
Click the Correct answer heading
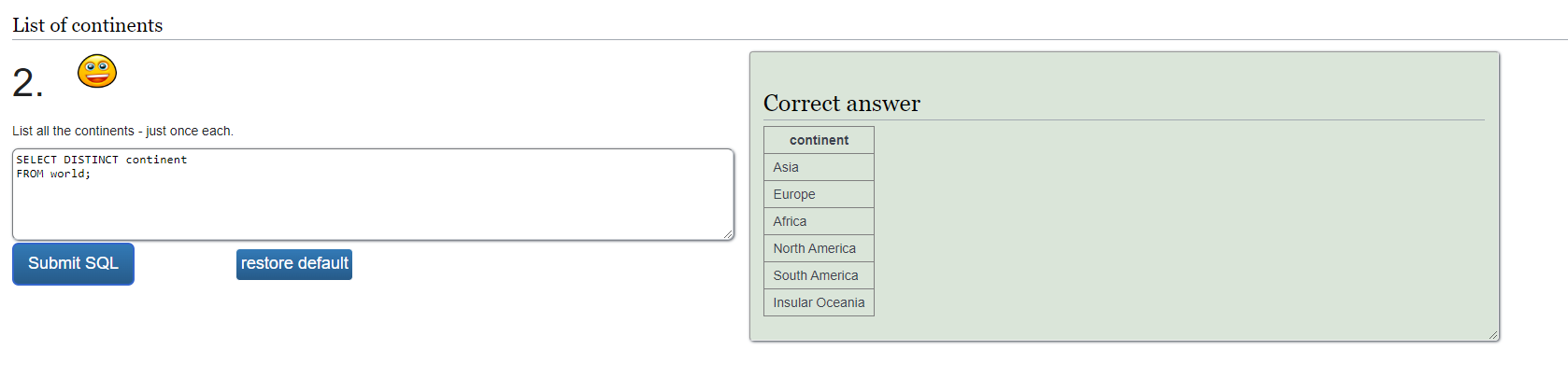pos(842,104)
